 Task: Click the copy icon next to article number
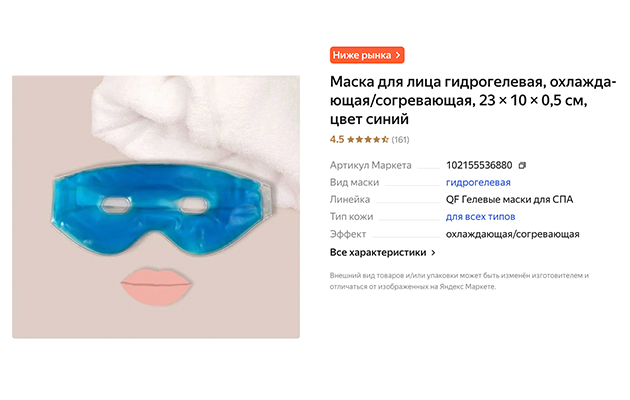pos(522,165)
